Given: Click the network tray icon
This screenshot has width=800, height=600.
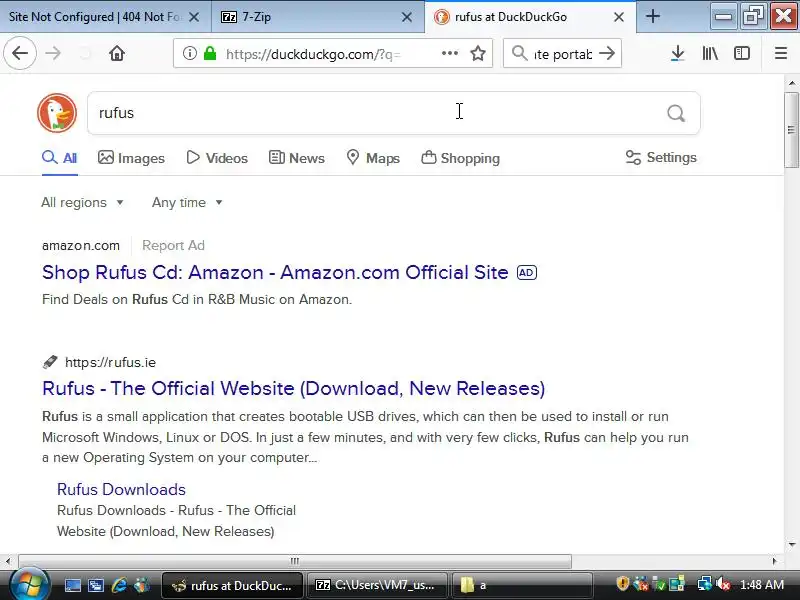Looking at the screenshot, I should (x=705, y=584).
